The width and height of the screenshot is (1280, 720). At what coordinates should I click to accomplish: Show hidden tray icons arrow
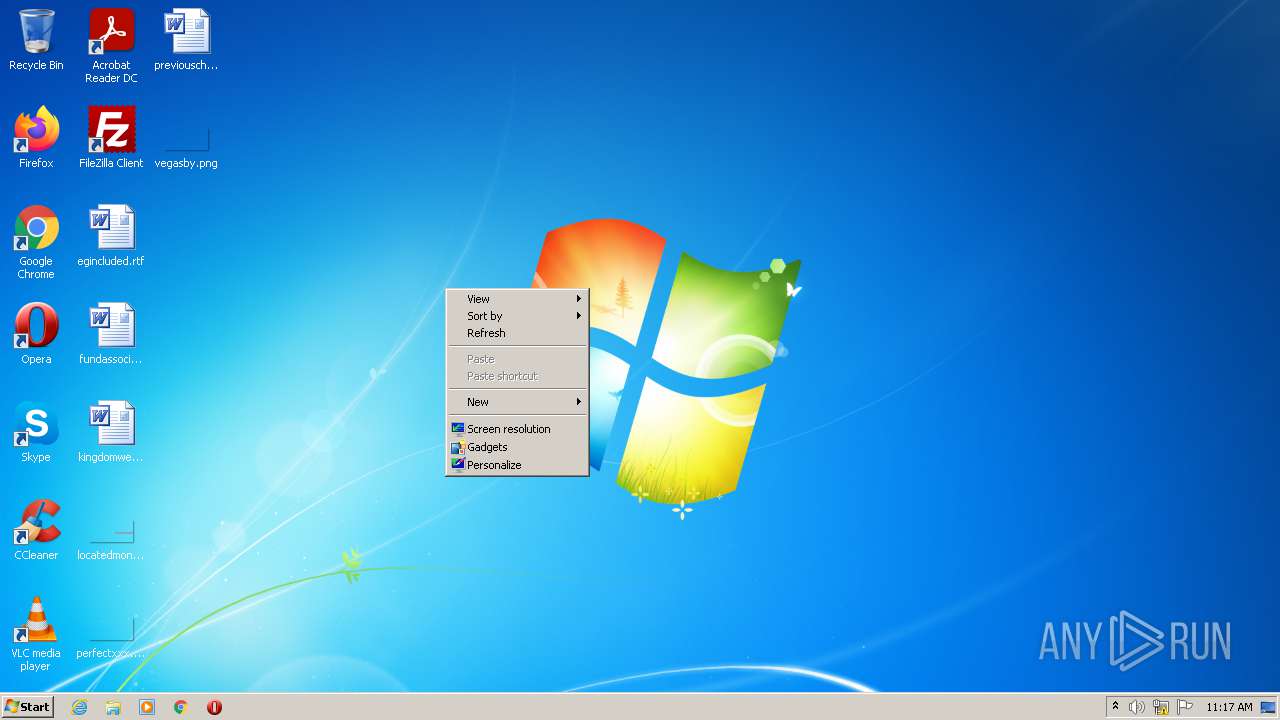pos(1115,707)
